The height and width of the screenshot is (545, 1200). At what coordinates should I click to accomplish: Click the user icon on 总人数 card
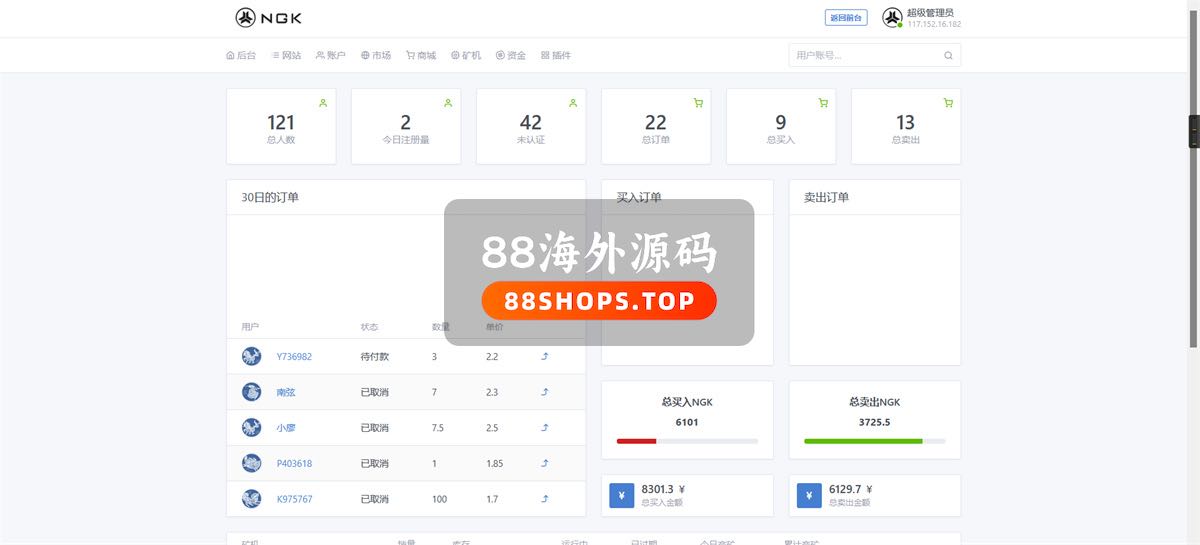(323, 103)
